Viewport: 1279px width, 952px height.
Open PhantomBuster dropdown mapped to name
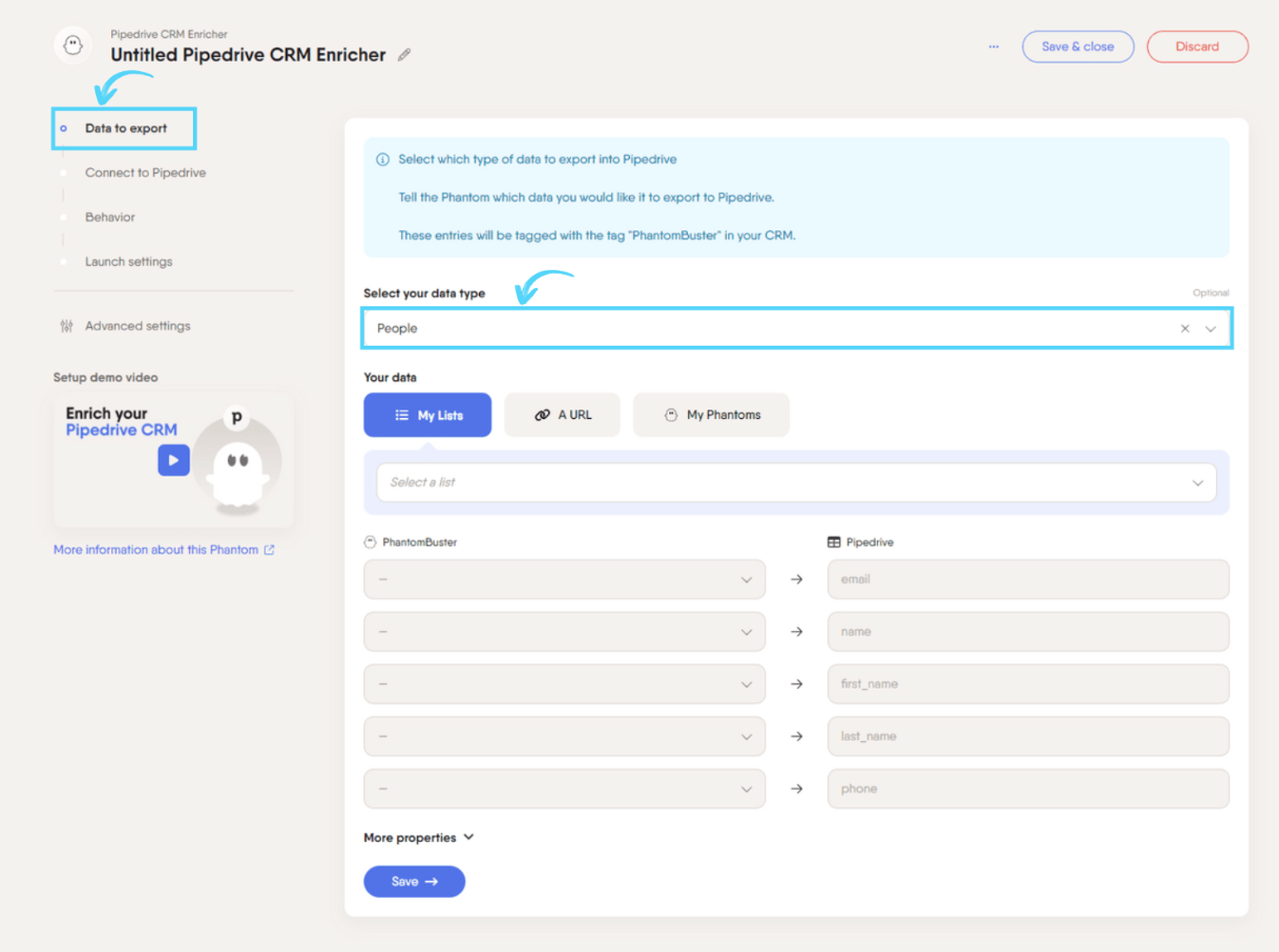click(x=564, y=632)
